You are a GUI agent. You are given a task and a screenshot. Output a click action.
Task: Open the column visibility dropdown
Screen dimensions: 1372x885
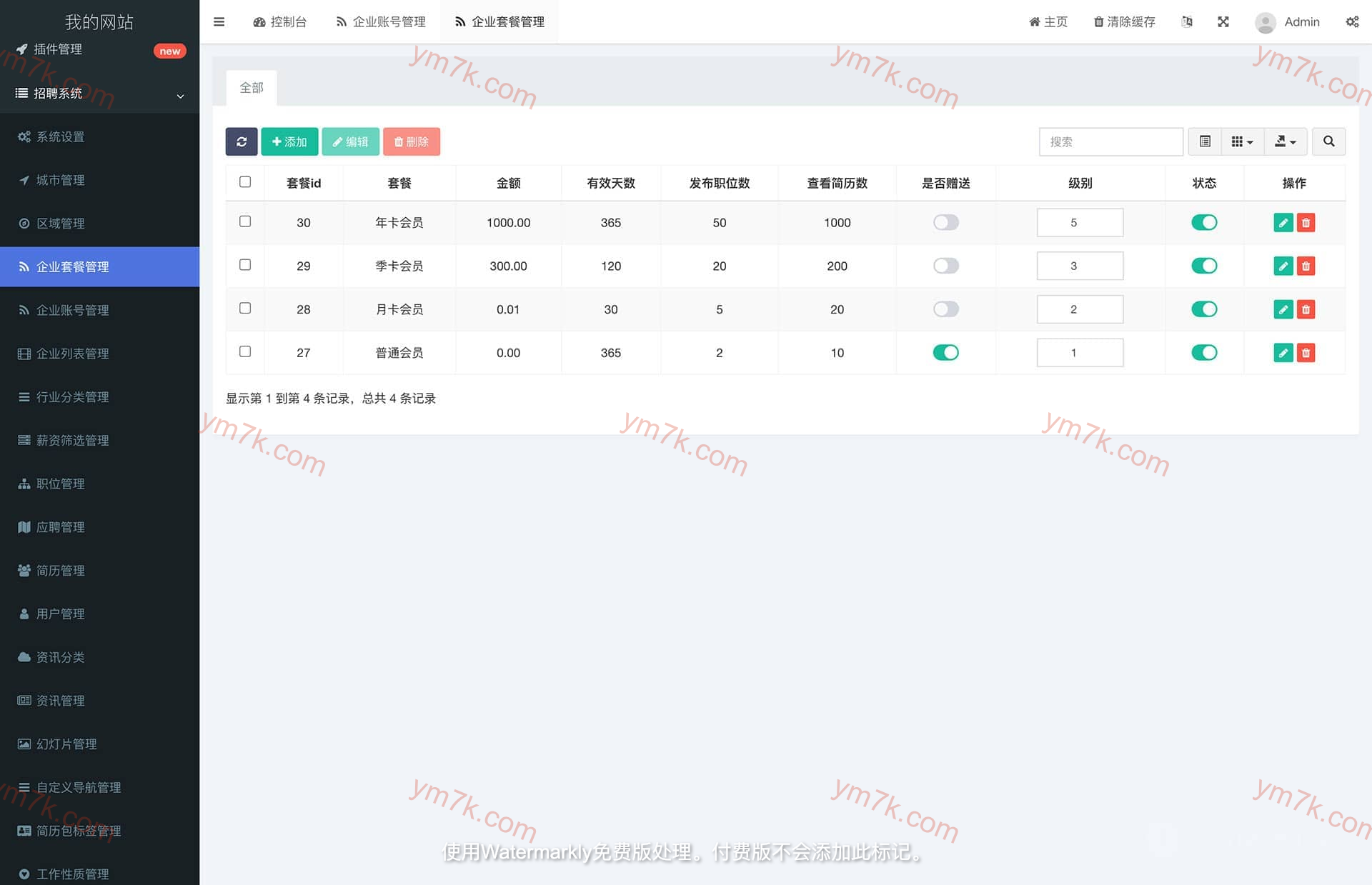pyautogui.click(x=1243, y=141)
